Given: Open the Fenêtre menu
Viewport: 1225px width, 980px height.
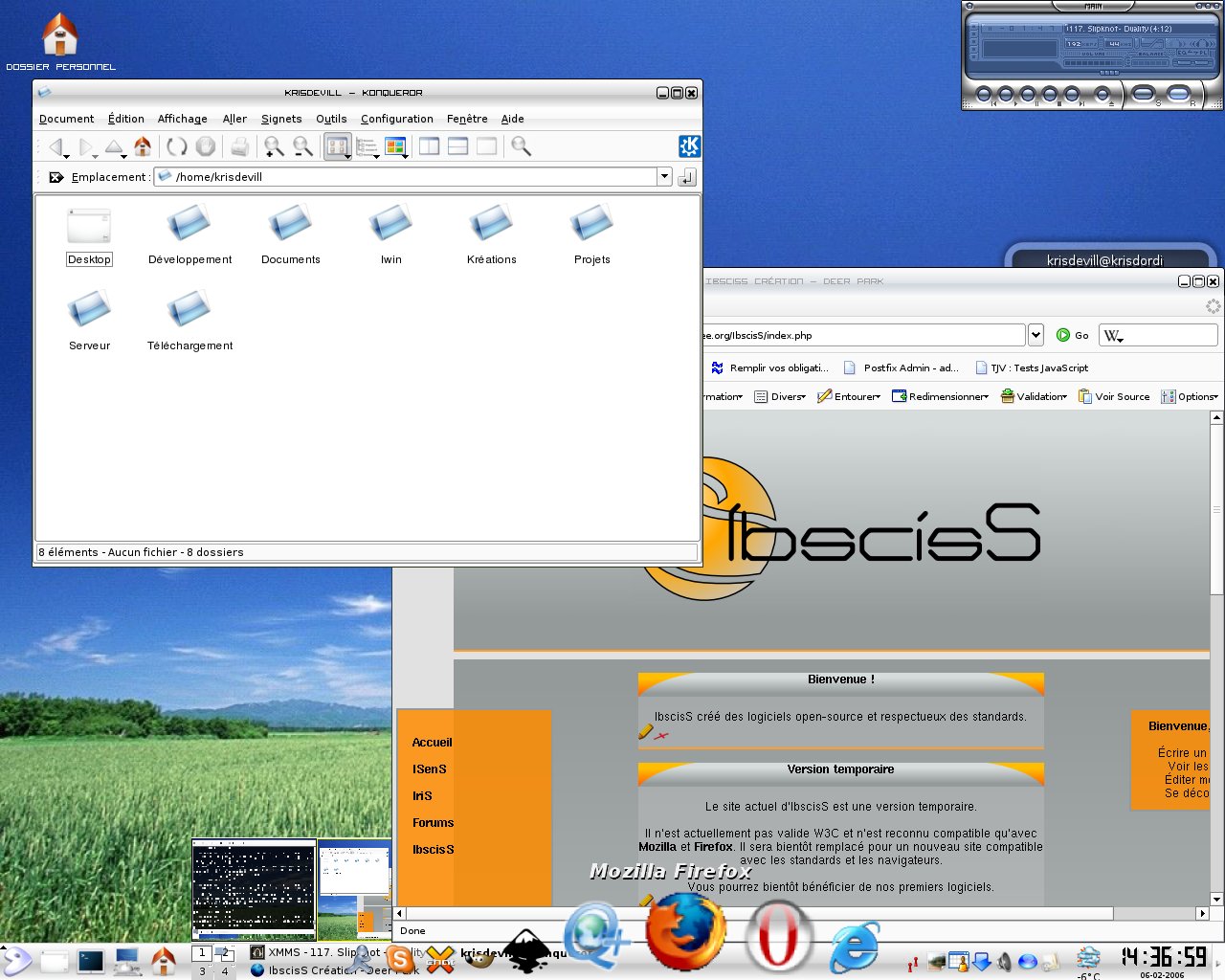Looking at the screenshot, I should pyautogui.click(x=467, y=119).
